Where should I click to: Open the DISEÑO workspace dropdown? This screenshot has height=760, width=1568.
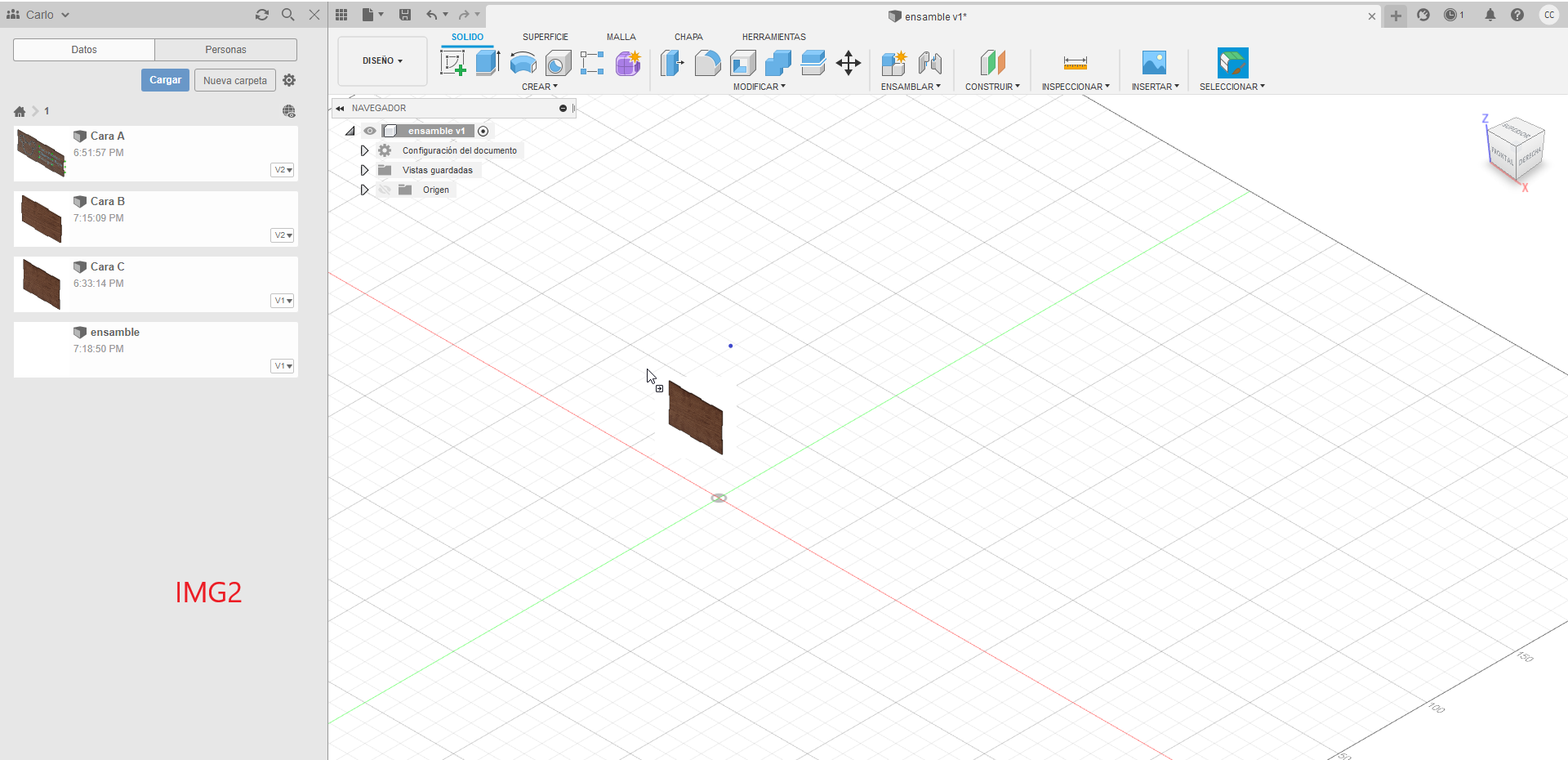coord(382,60)
